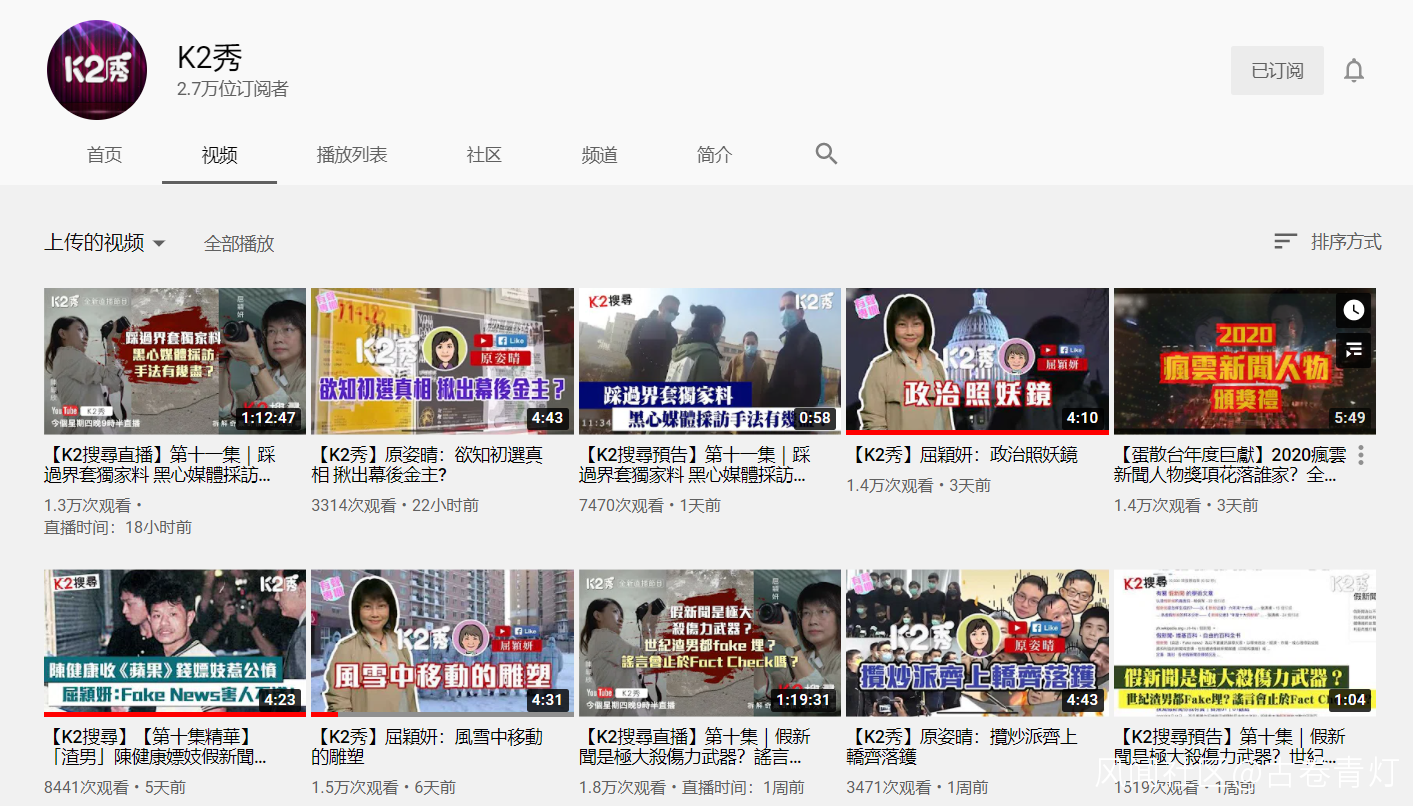Select the 视频 tab
1413x806 pixels.
(219, 155)
